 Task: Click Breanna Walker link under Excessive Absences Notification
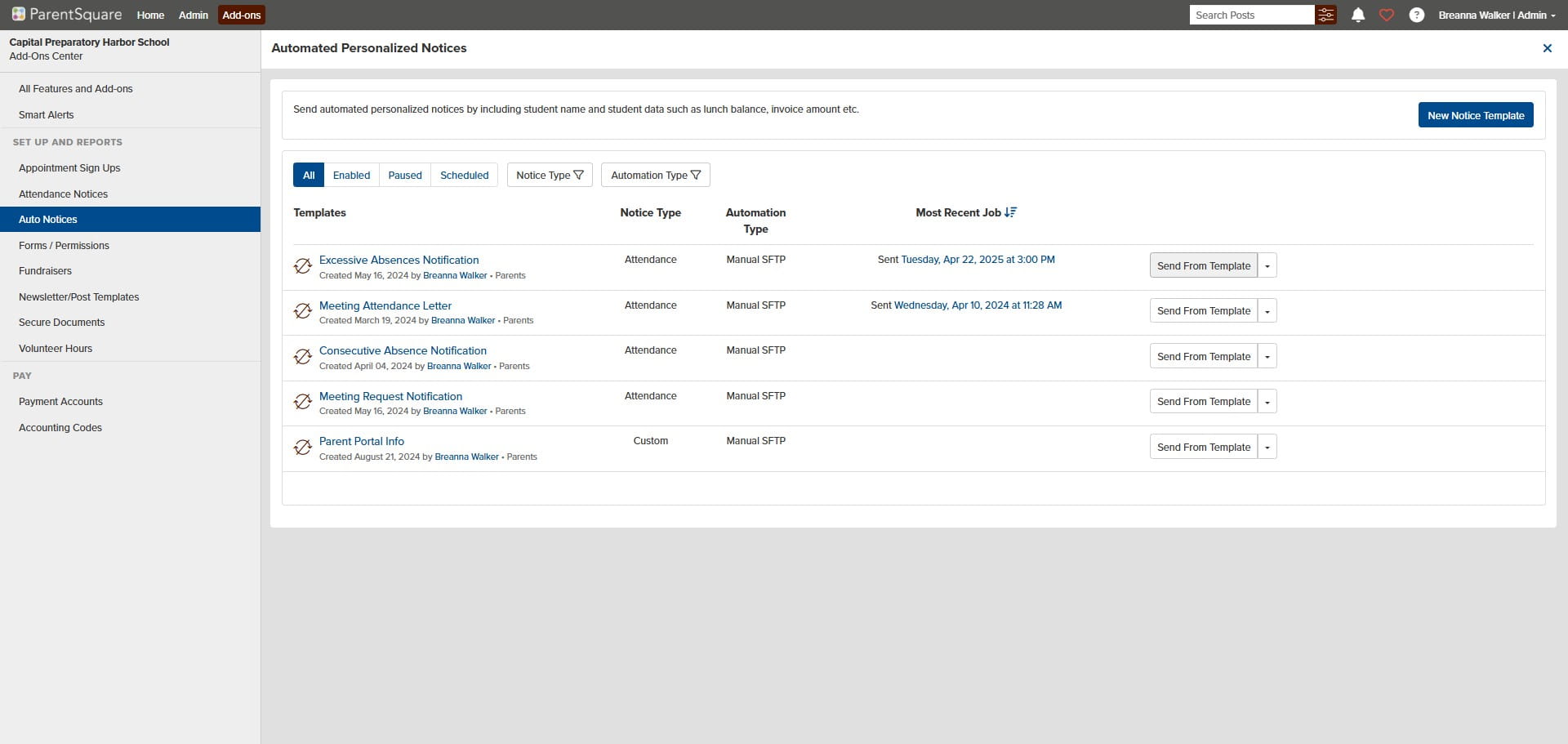(455, 275)
